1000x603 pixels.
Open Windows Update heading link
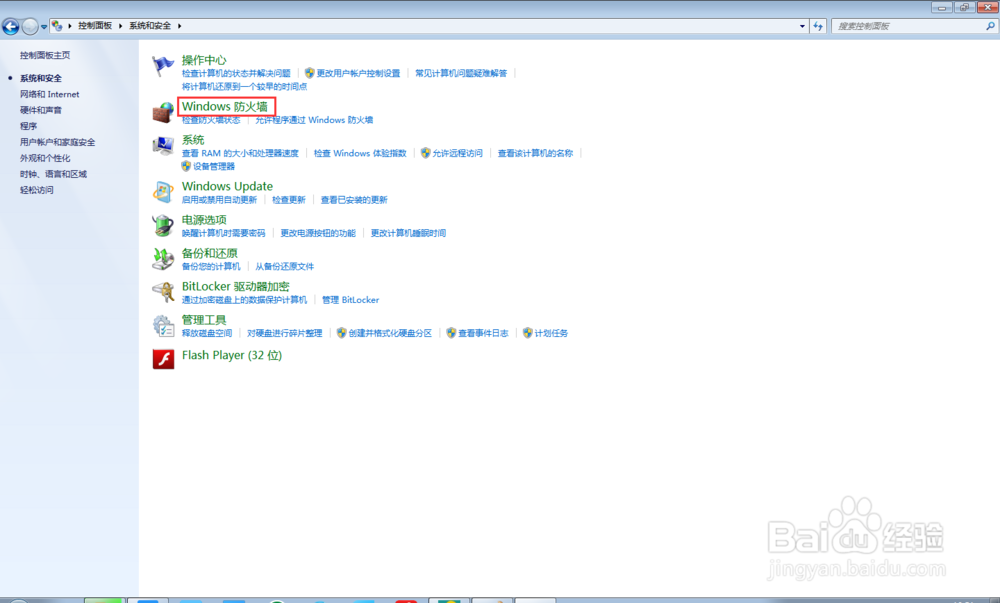point(227,186)
